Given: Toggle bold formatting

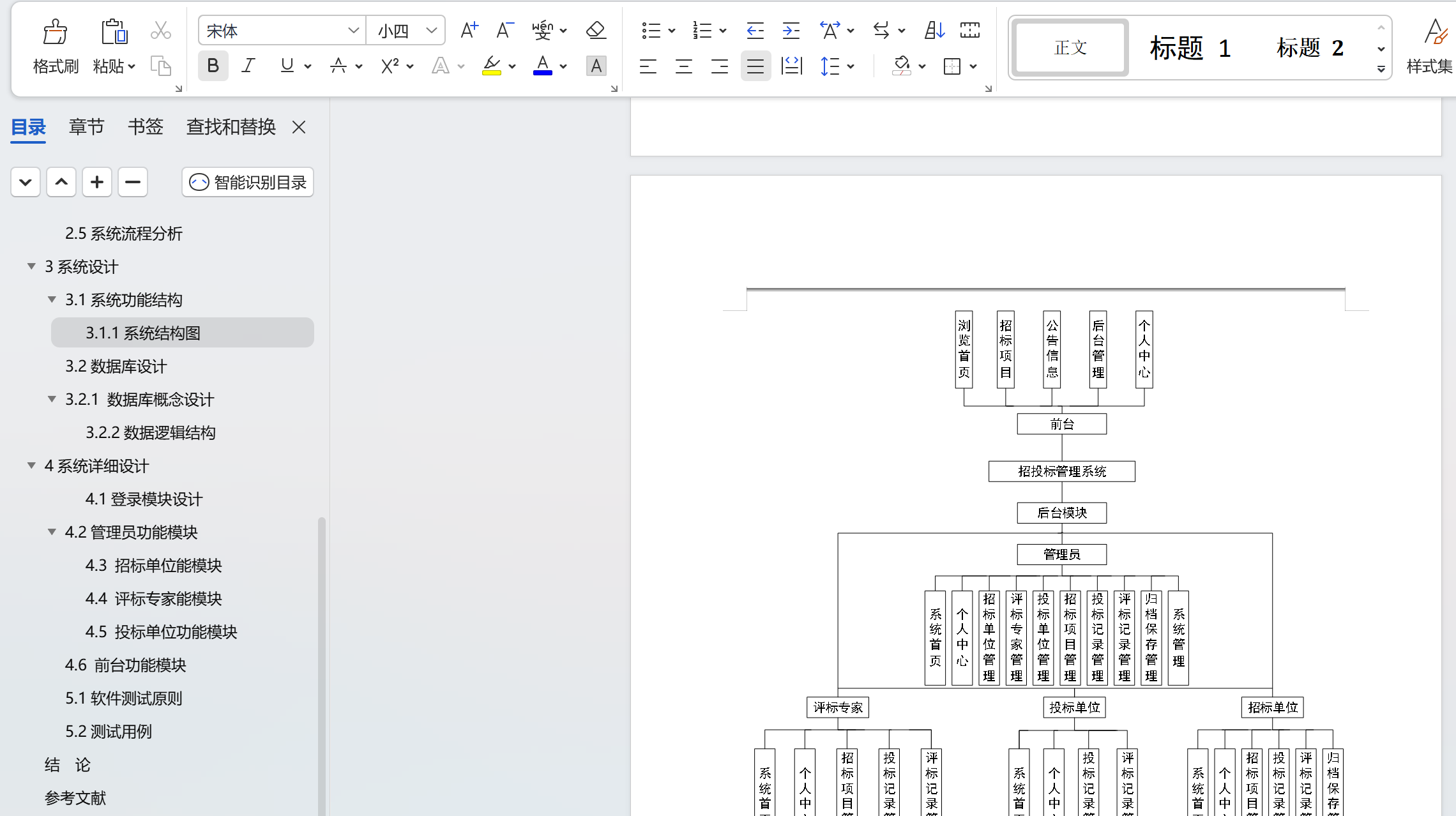Looking at the screenshot, I should (x=213, y=66).
